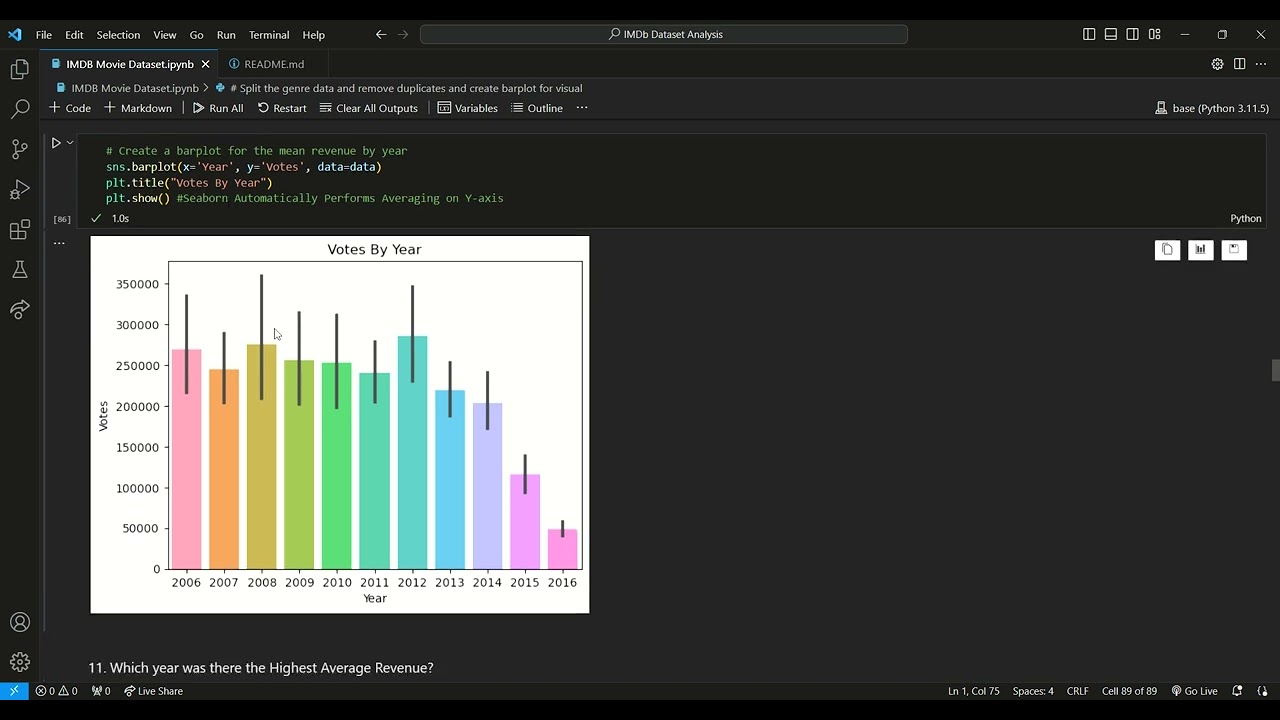Open the Python cell language picker
Screen dimensions: 1280x720
point(1246,218)
